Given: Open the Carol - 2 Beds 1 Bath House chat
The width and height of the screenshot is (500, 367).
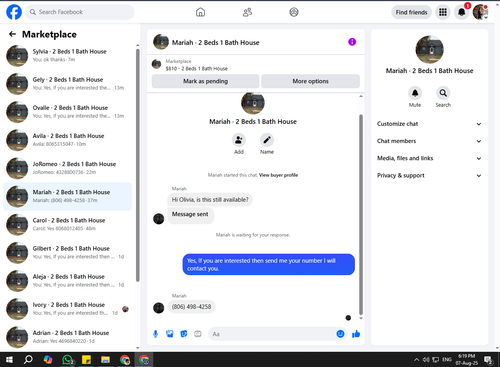Looking at the screenshot, I should point(67,224).
